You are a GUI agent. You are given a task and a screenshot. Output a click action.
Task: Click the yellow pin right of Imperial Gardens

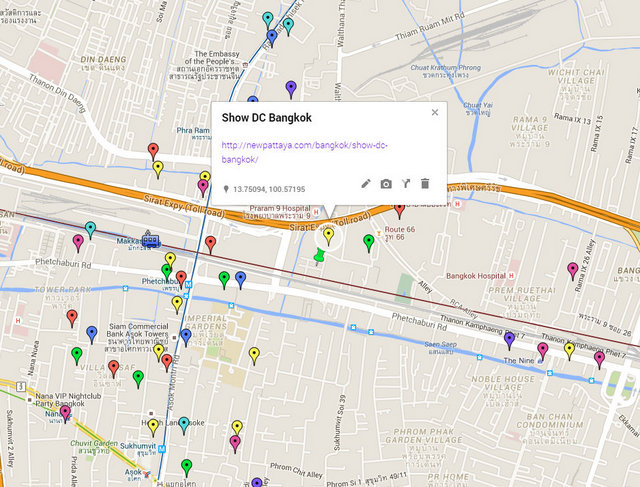tap(254, 355)
